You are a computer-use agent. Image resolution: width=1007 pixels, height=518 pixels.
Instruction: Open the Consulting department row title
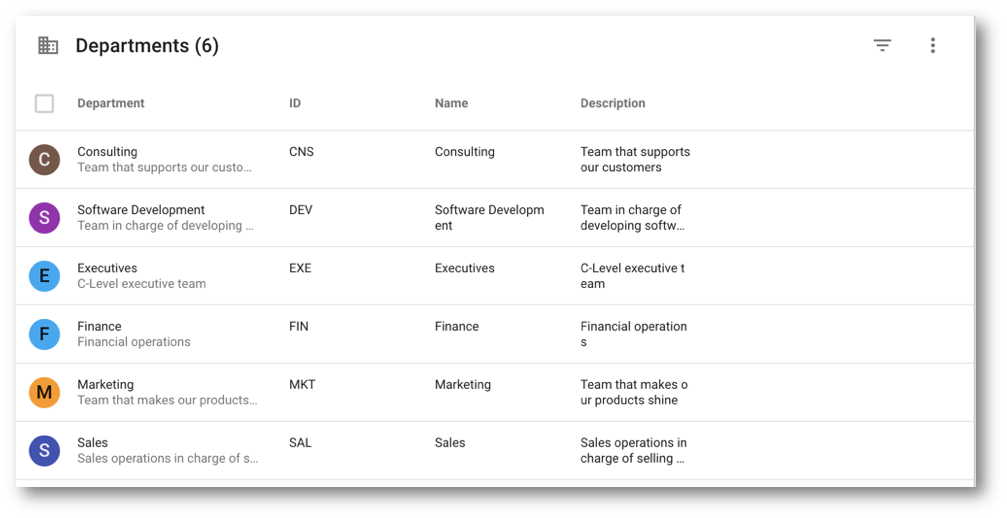[x=107, y=151]
